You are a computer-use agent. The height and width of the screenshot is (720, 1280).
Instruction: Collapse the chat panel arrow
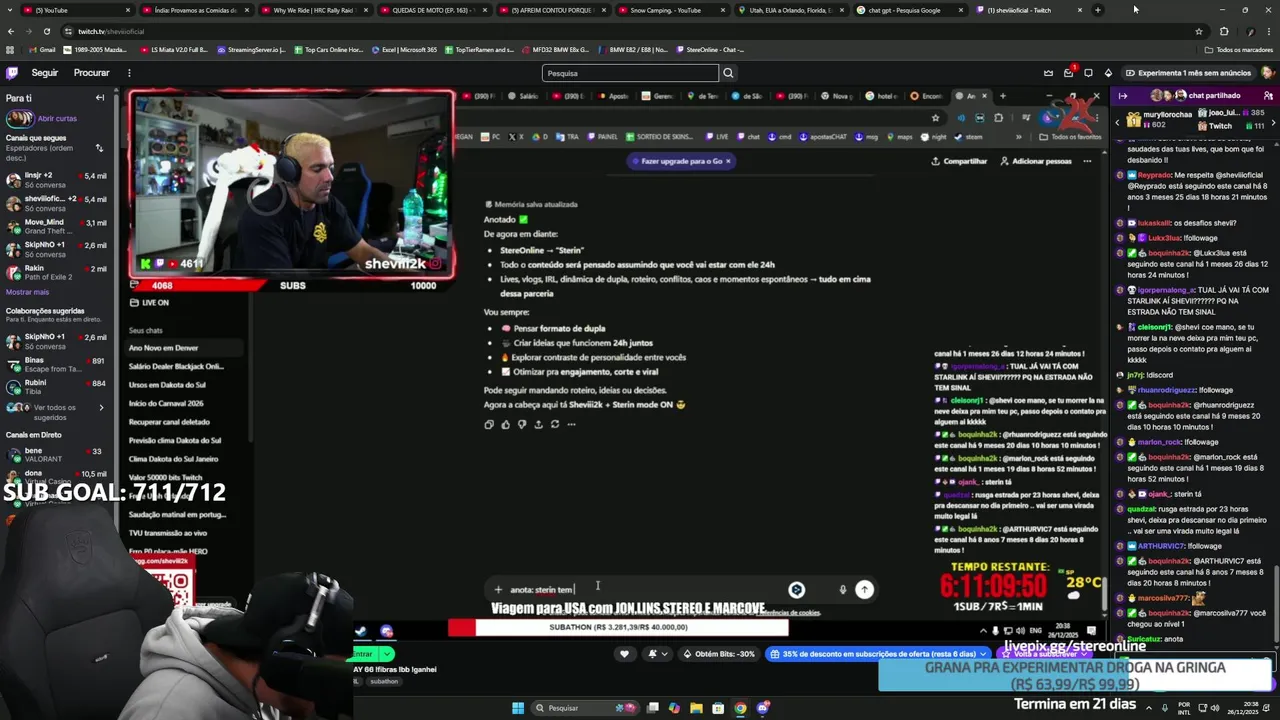point(1123,96)
